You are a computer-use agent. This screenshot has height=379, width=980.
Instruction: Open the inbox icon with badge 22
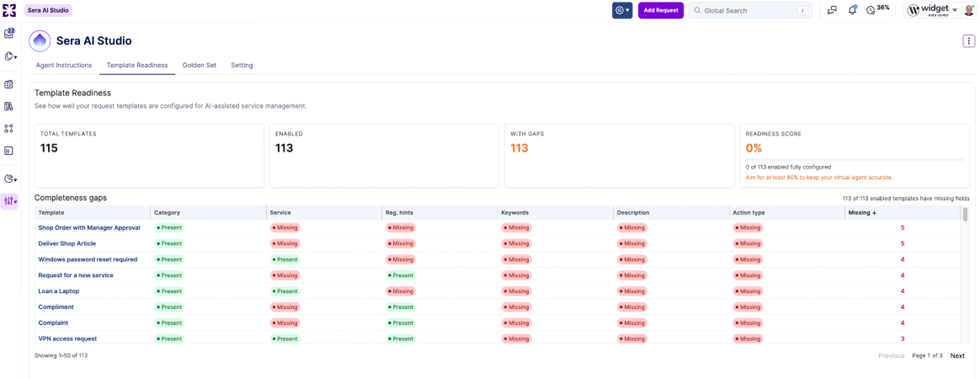pos(9,34)
